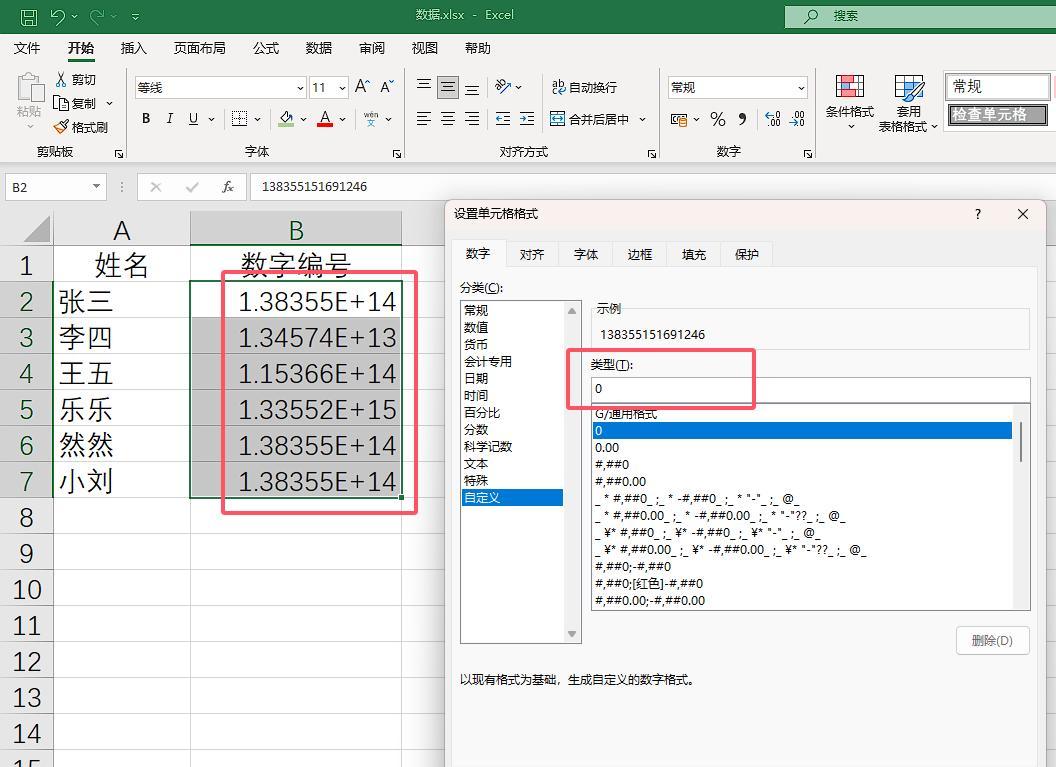Apply the red font color

tap(325, 119)
